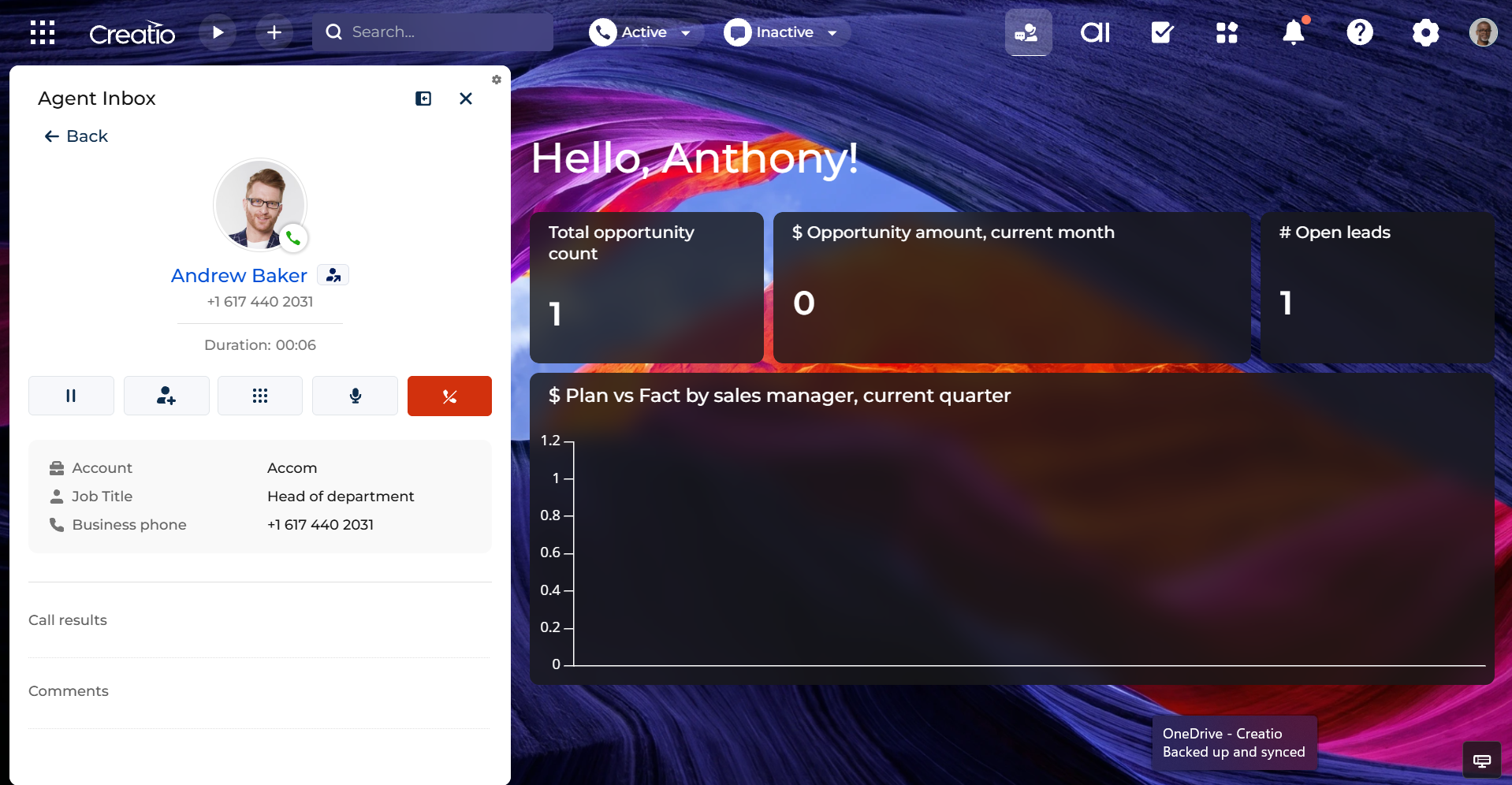
Task: Open Andrew Baker contact link
Action: [239, 275]
